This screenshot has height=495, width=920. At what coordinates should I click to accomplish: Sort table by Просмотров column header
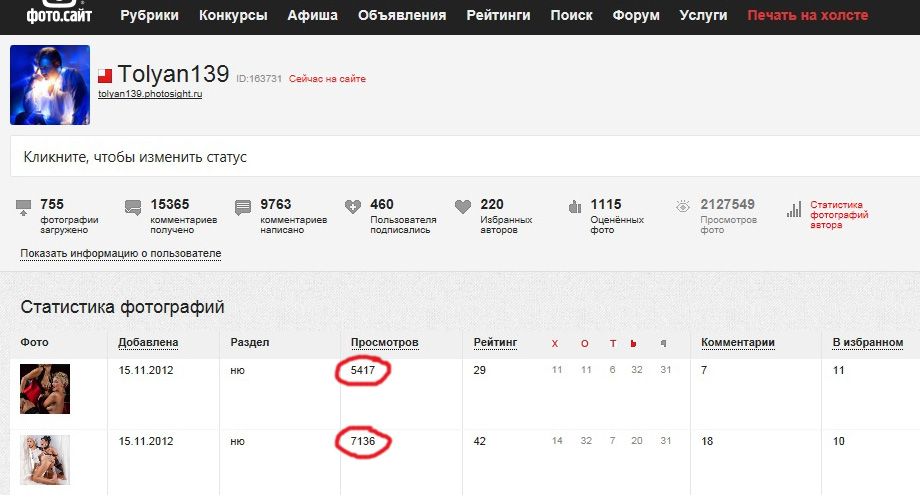pos(384,343)
